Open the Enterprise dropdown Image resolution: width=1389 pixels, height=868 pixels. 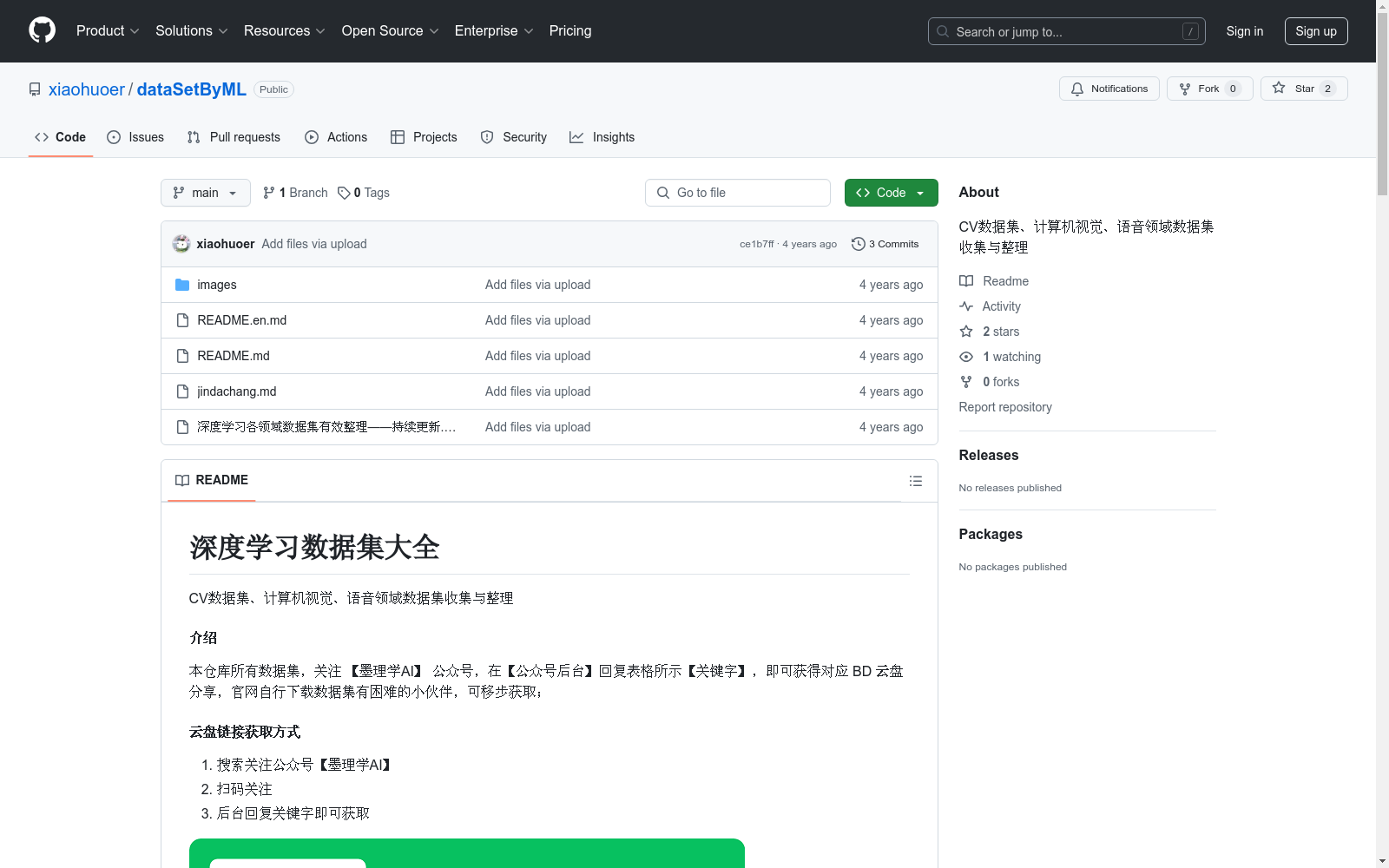[x=494, y=30]
